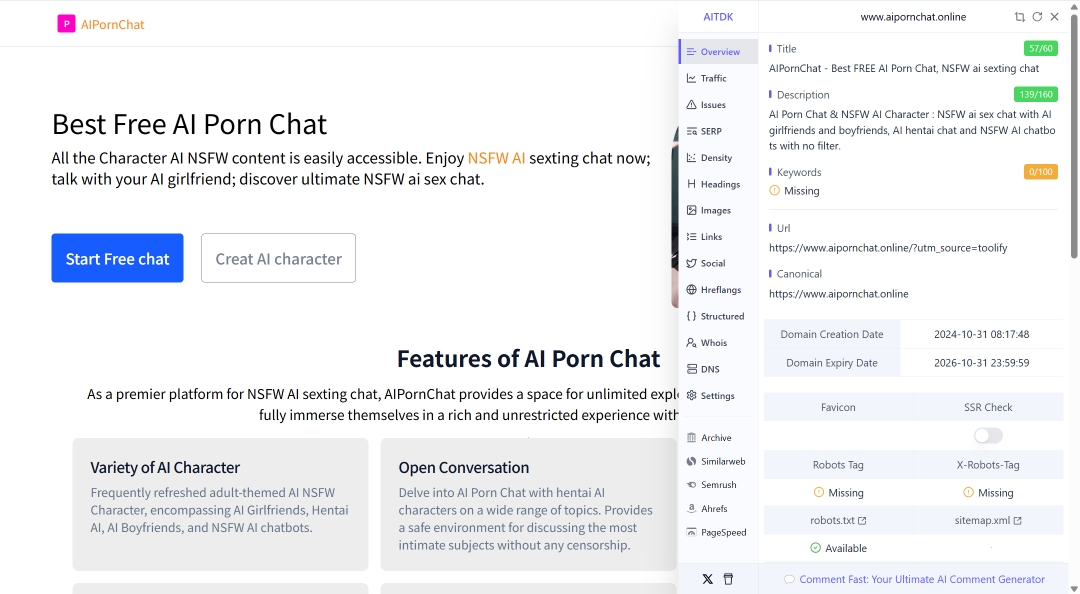Click the canonical URL text
The image size is (1080, 594).
pos(838,294)
